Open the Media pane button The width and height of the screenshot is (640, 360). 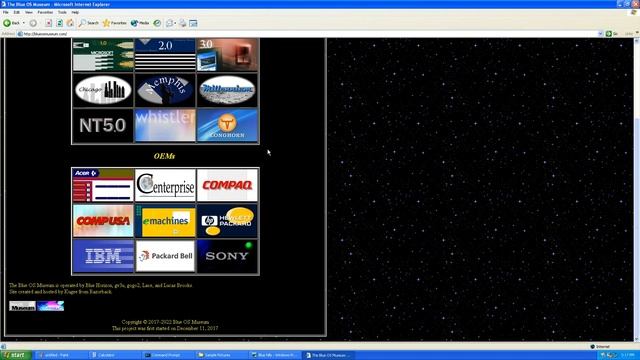tap(140, 23)
